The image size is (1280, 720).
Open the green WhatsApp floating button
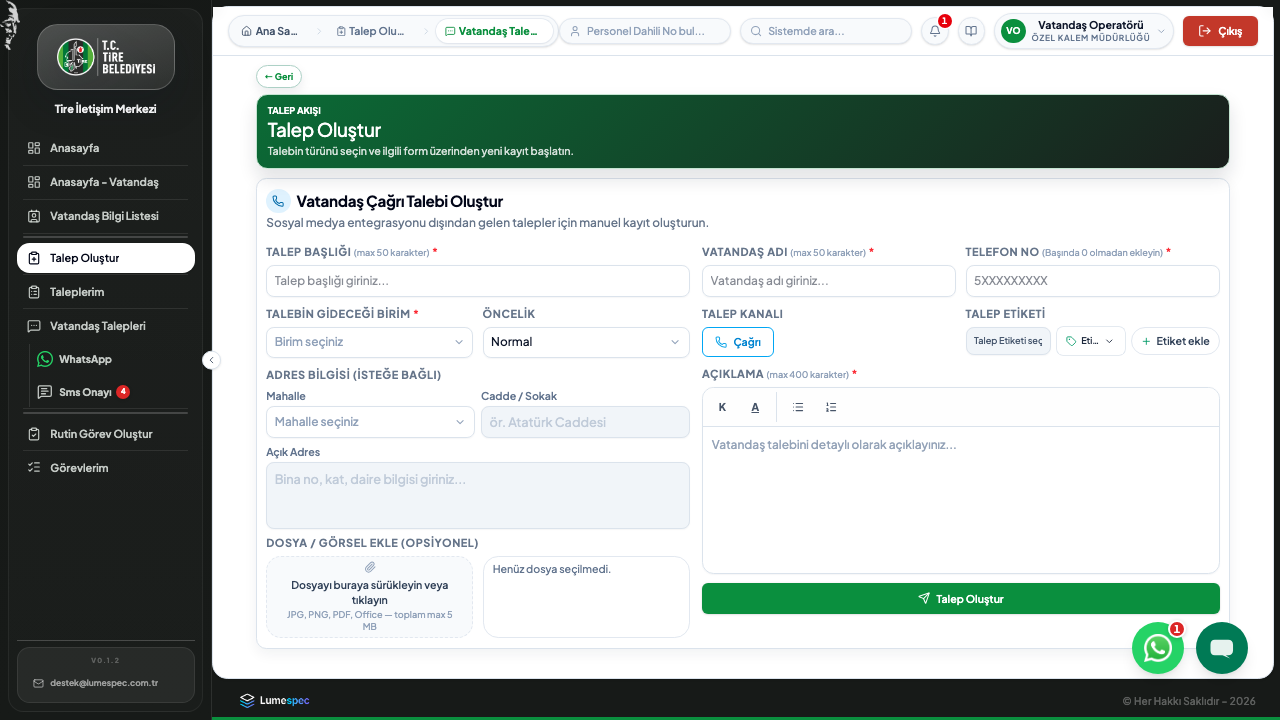[1158, 648]
